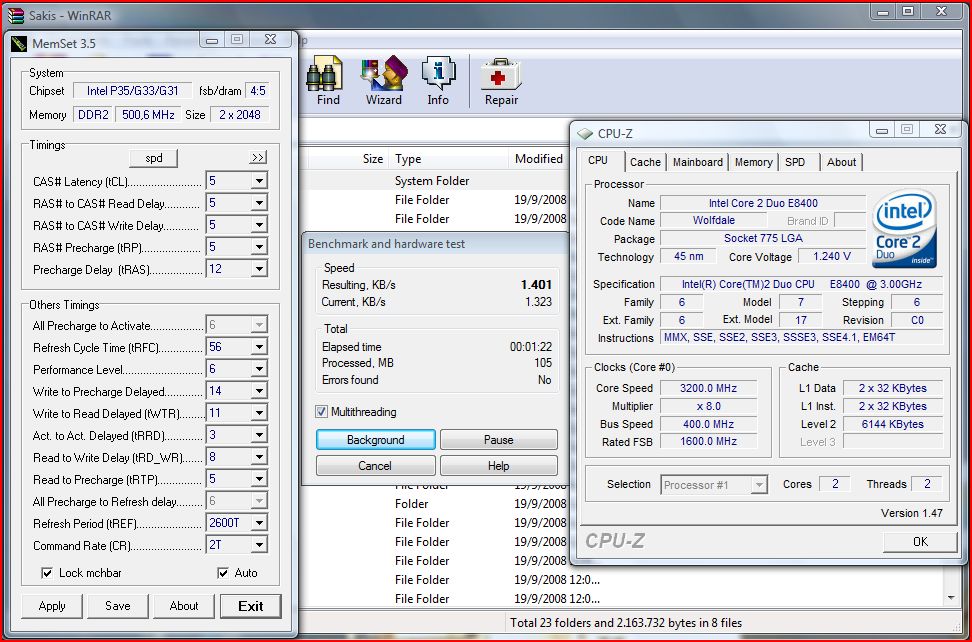972x642 pixels.
Task: Send the benchmark to Background
Action: (x=376, y=440)
